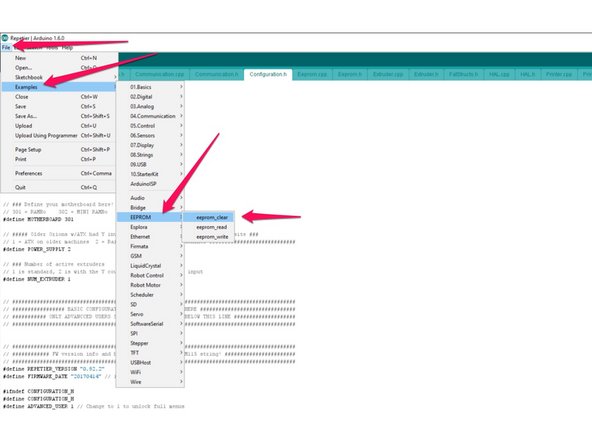
Task: Expand the 06.Sensors examples submenu
Action: coord(150,135)
